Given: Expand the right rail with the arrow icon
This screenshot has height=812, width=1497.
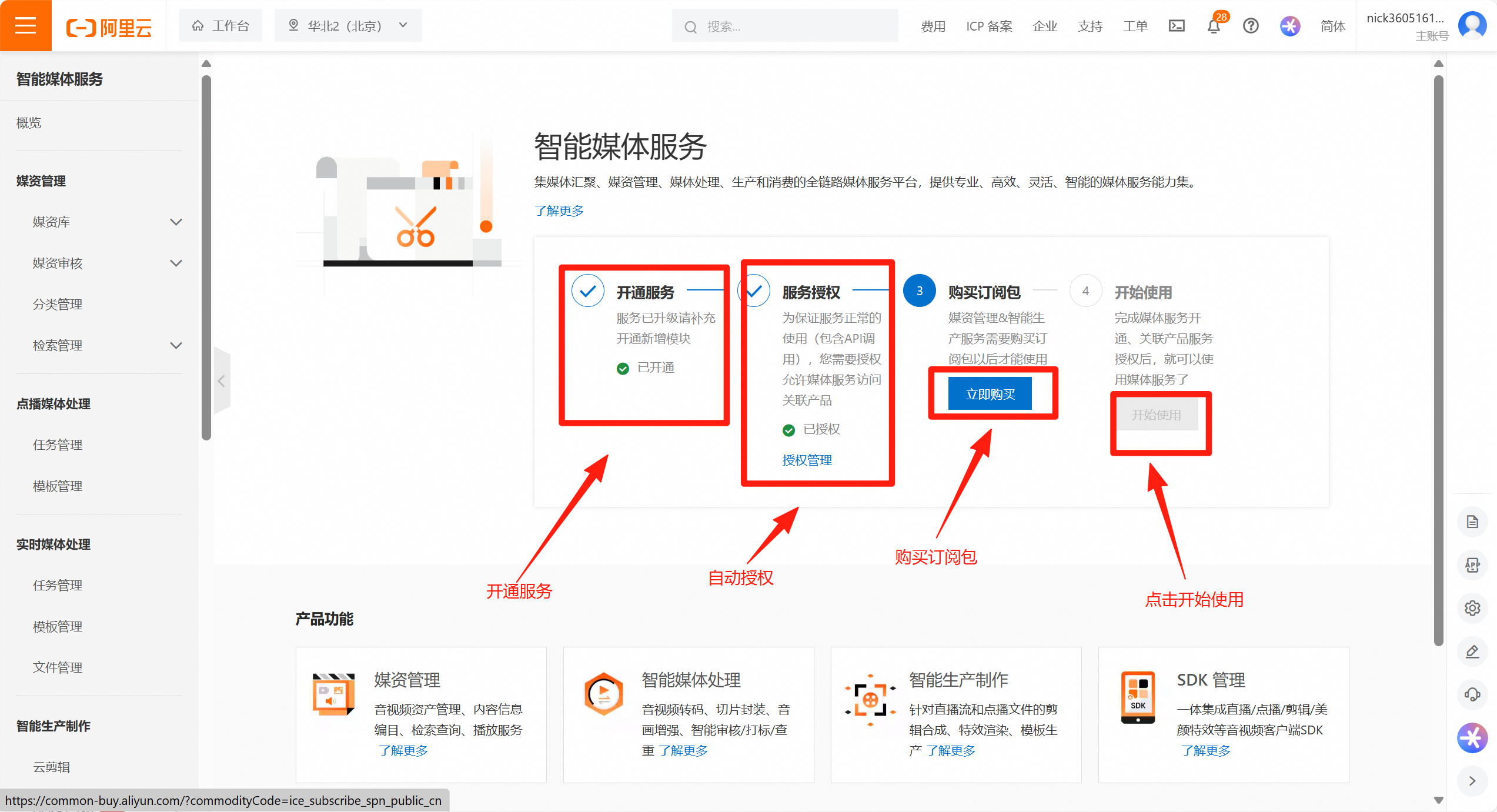Looking at the screenshot, I should click(1472, 781).
